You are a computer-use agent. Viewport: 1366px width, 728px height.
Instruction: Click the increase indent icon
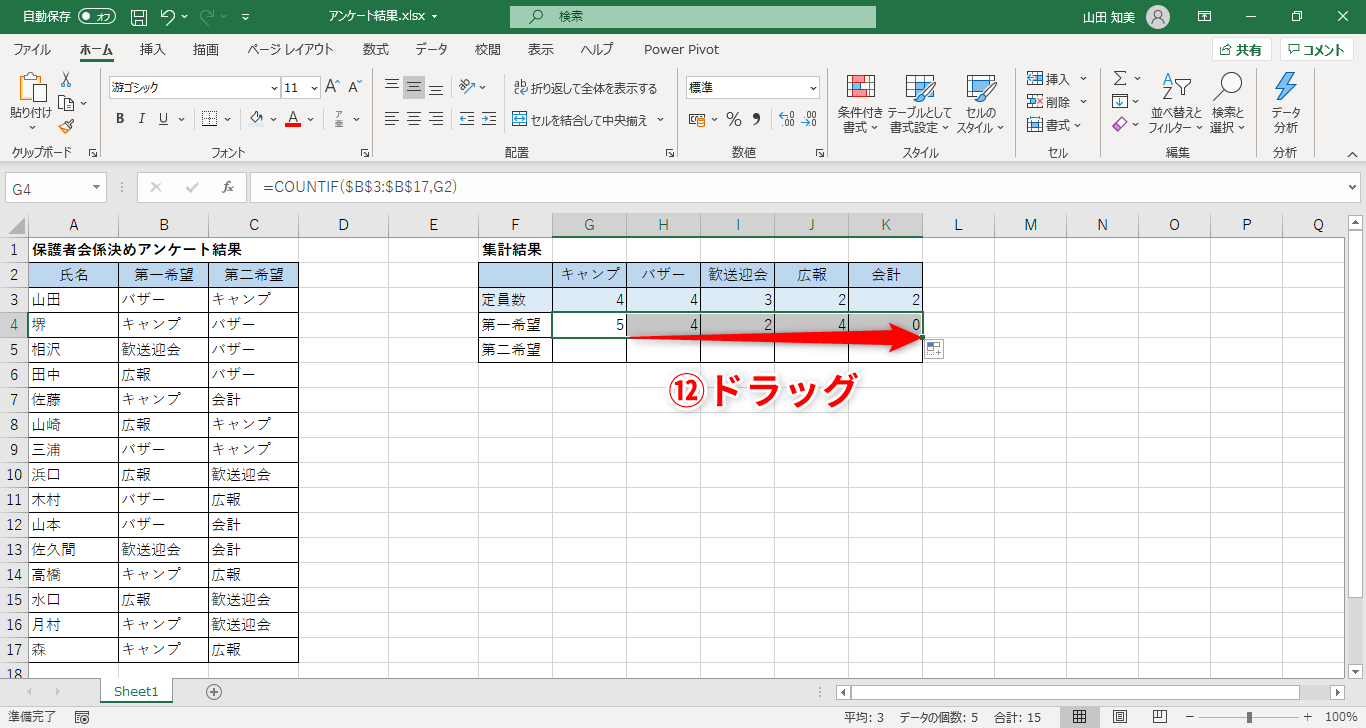[x=488, y=119]
